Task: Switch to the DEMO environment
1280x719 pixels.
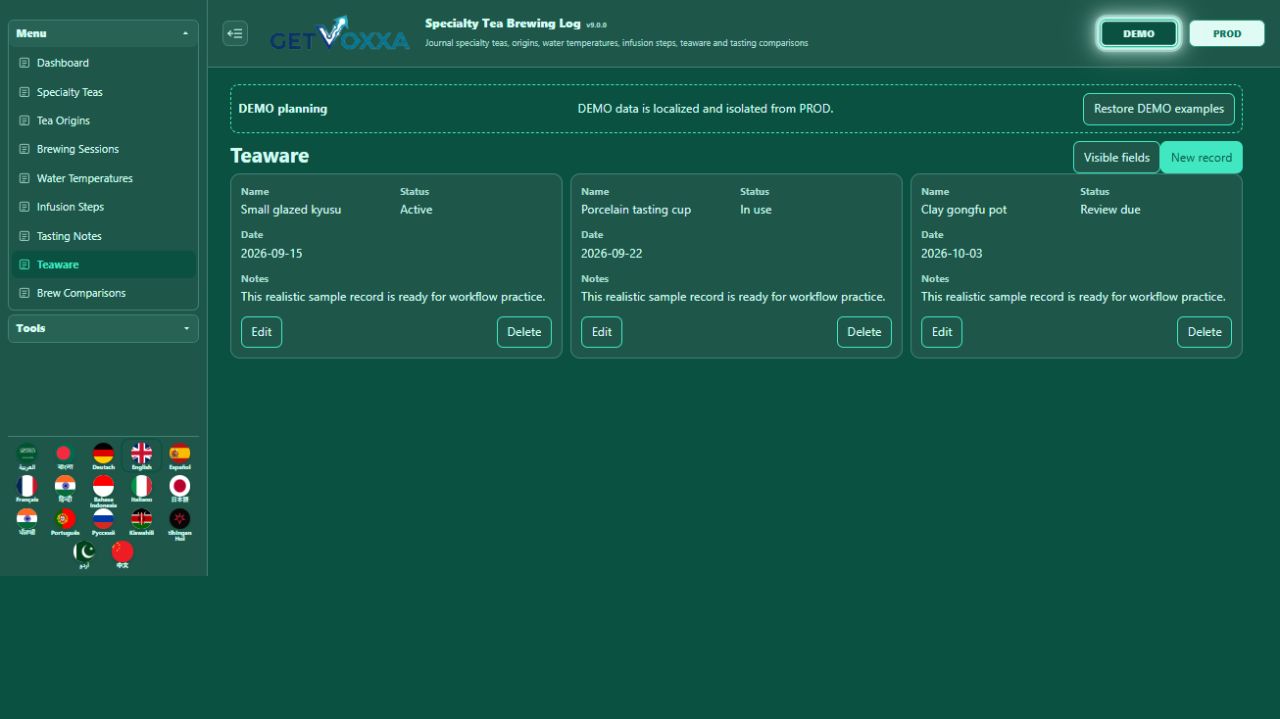Action: (1138, 33)
